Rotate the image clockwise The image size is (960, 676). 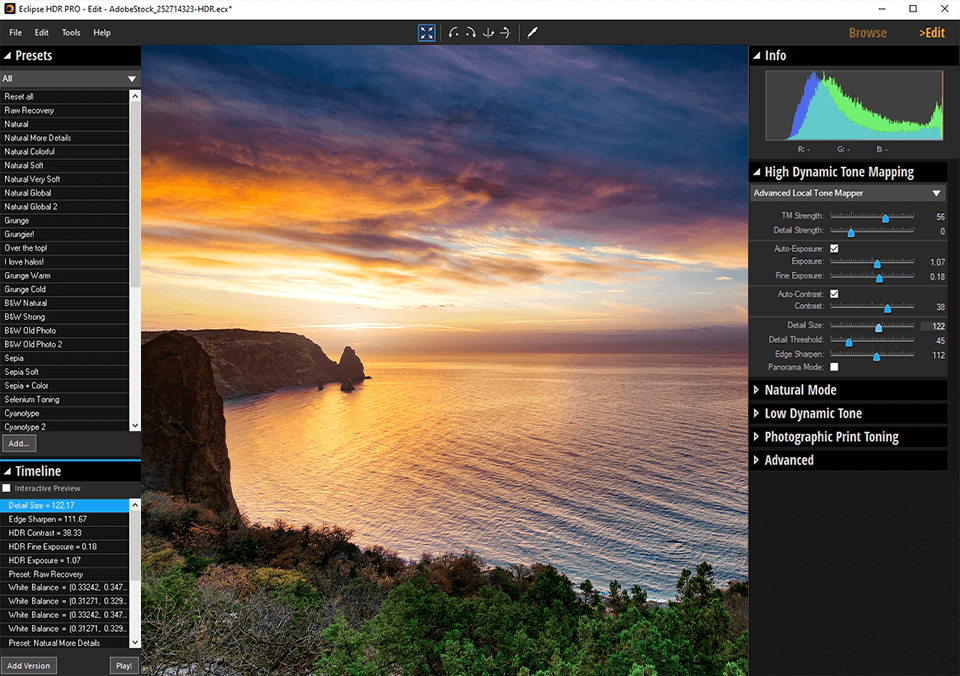(x=469, y=32)
